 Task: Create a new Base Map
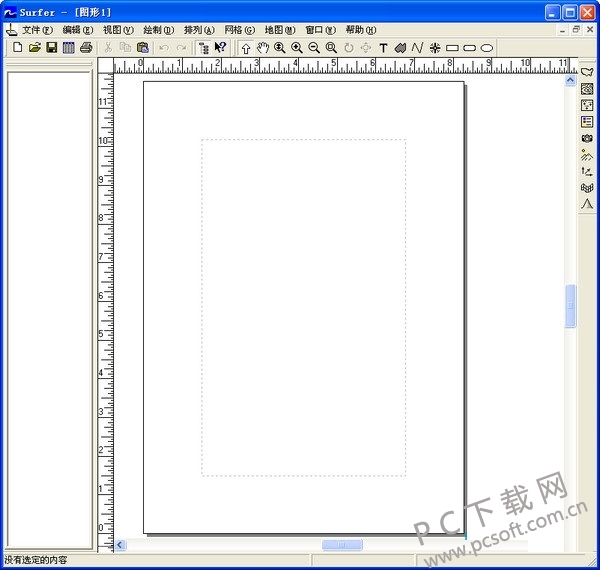pos(587,72)
